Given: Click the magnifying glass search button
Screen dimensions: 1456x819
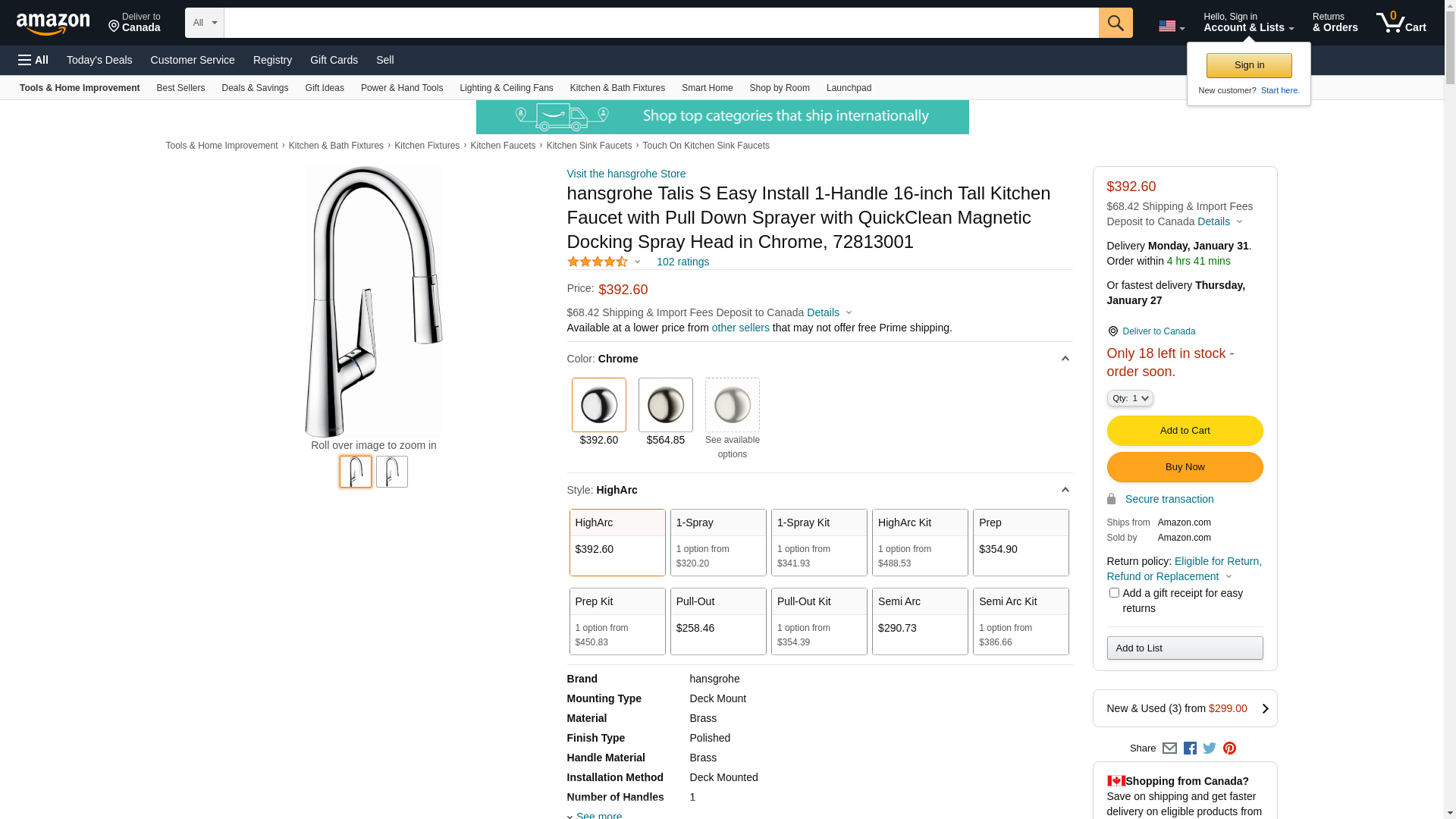Looking at the screenshot, I should pyautogui.click(x=1116, y=23).
